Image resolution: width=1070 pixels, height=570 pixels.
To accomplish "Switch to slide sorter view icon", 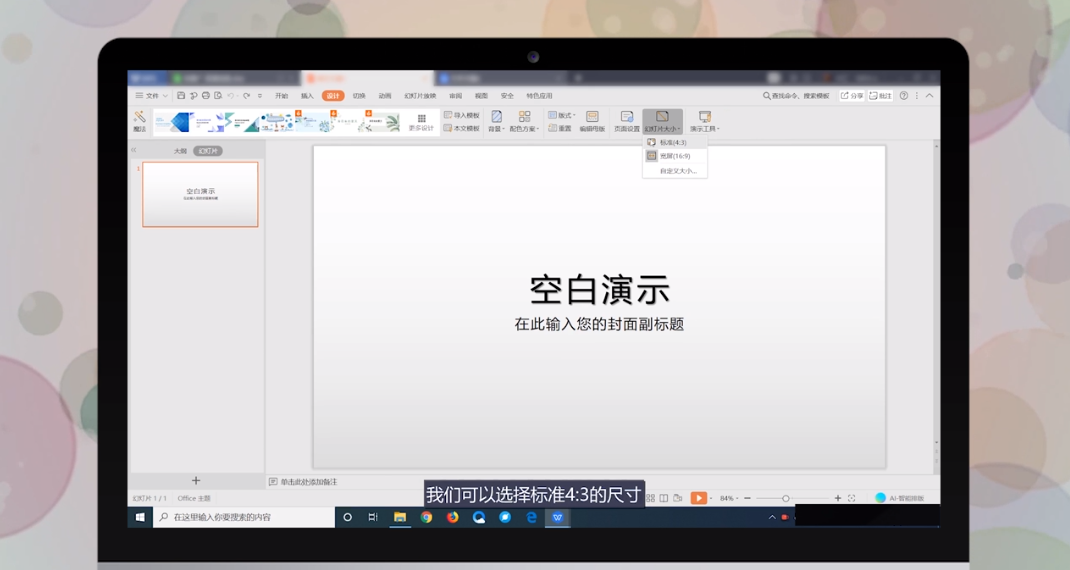I will [x=650, y=498].
